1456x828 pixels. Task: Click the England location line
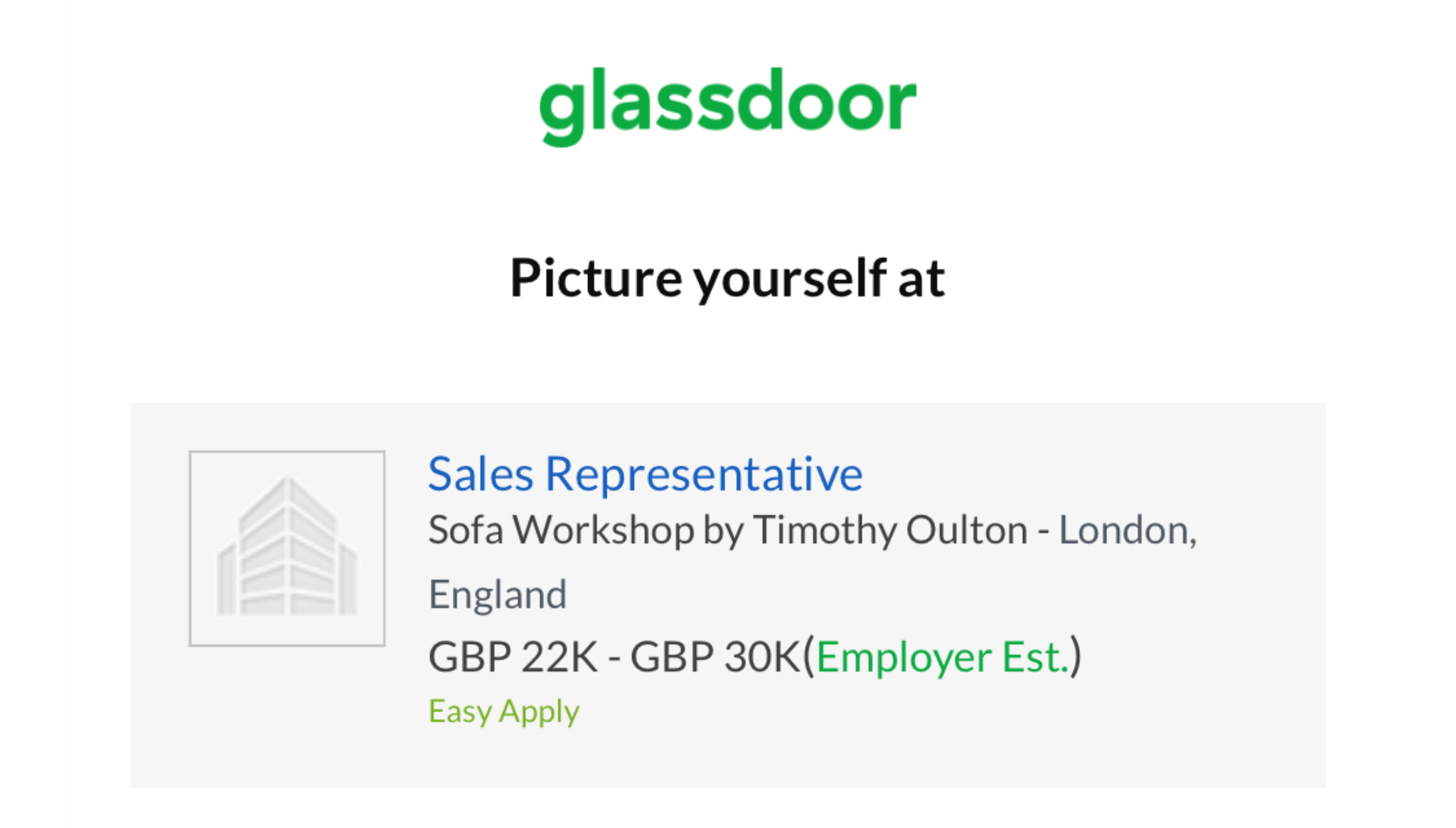pos(497,594)
